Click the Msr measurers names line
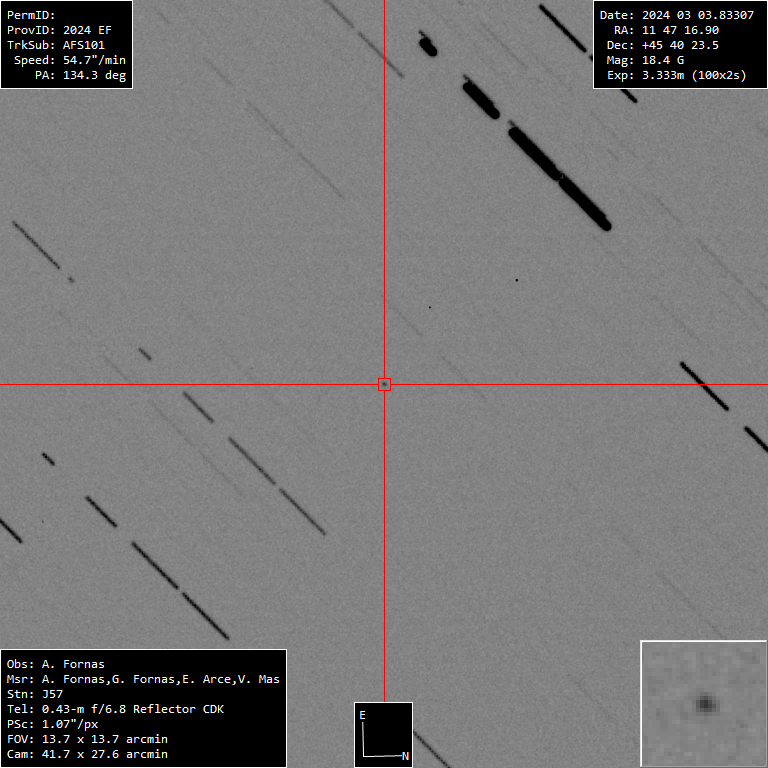This screenshot has width=768, height=768. click(143, 679)
